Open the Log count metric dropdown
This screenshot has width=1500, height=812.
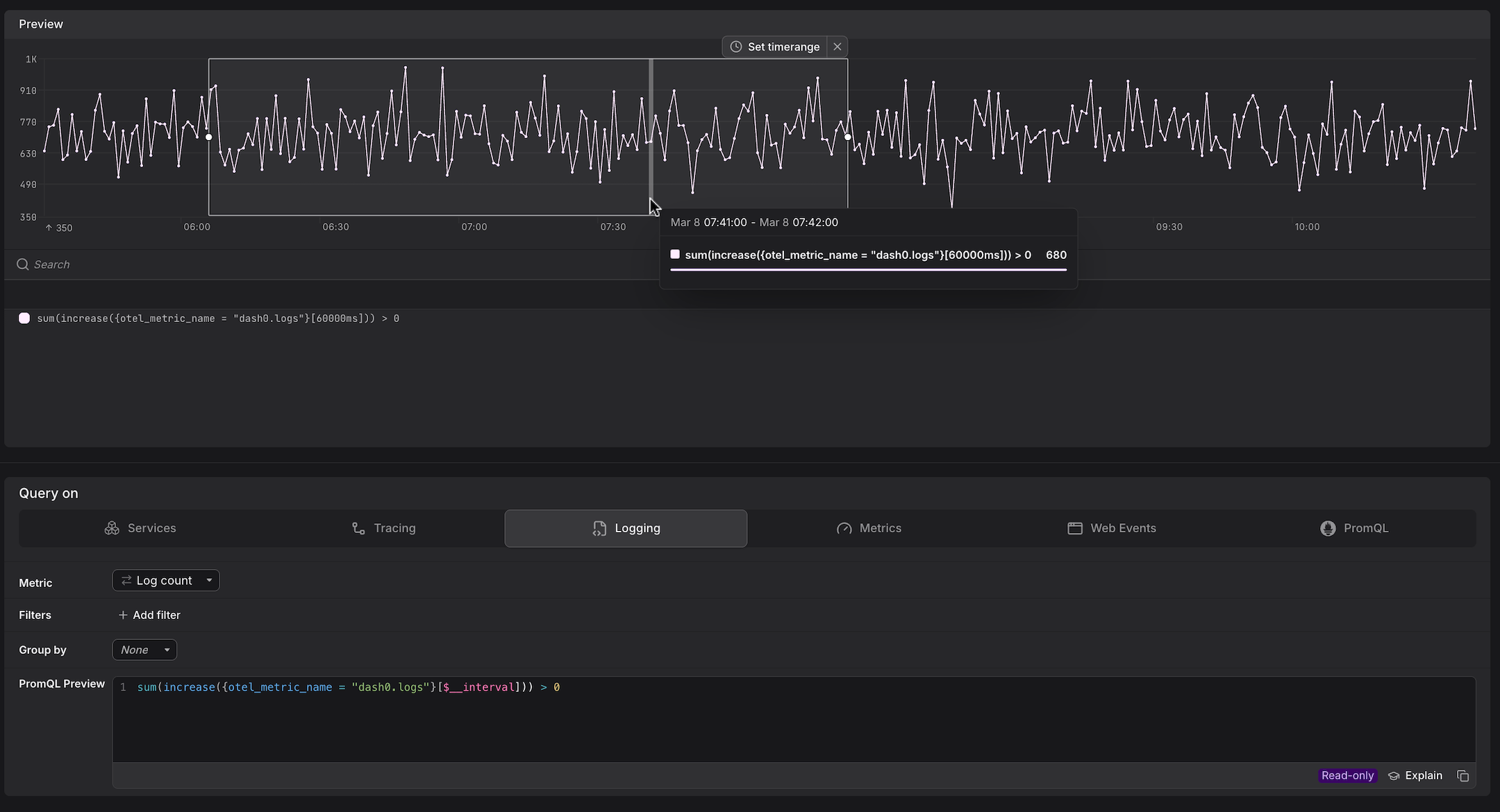click(165, 580)
